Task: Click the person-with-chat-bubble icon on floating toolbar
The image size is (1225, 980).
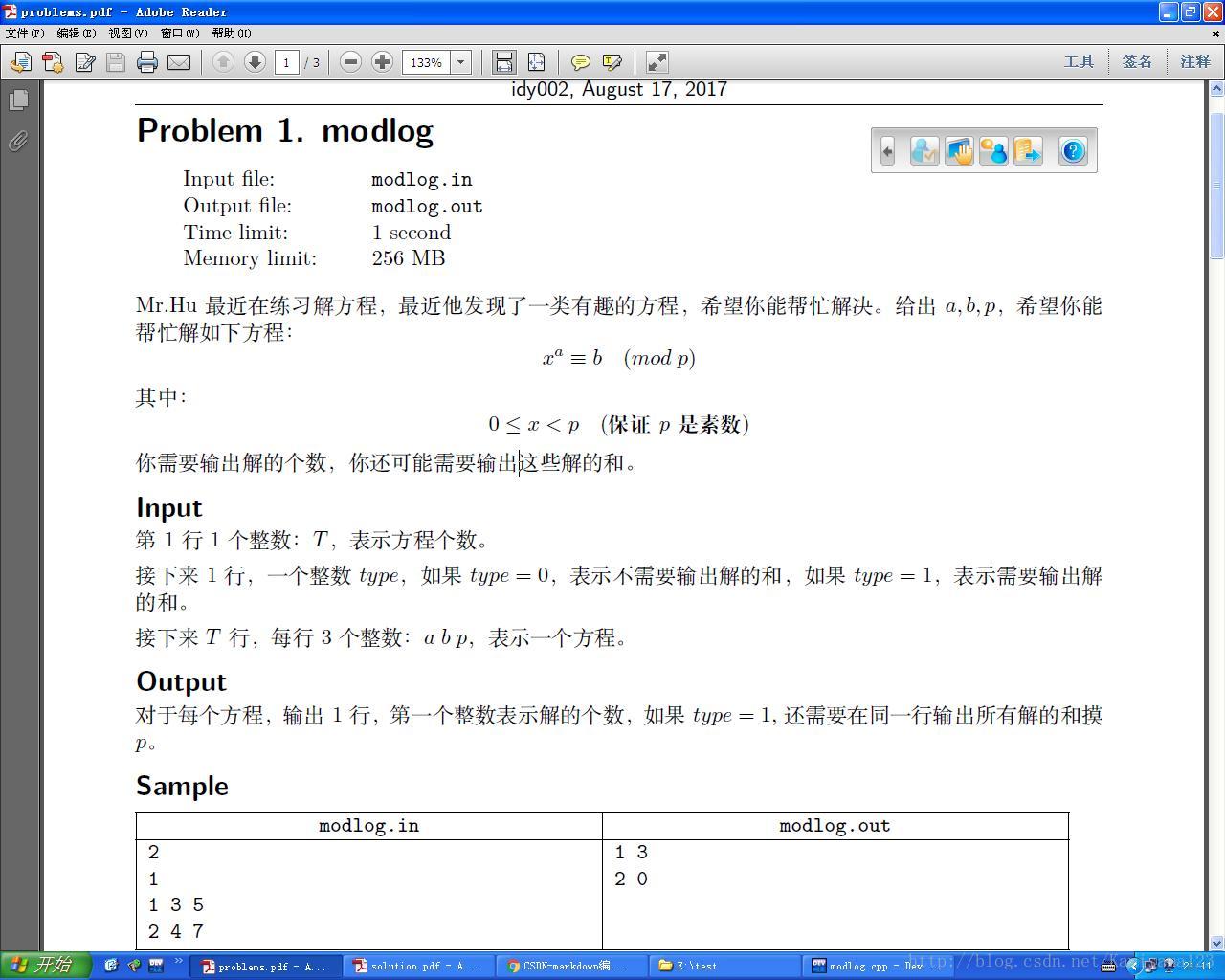Action: [x=993, y=151]
